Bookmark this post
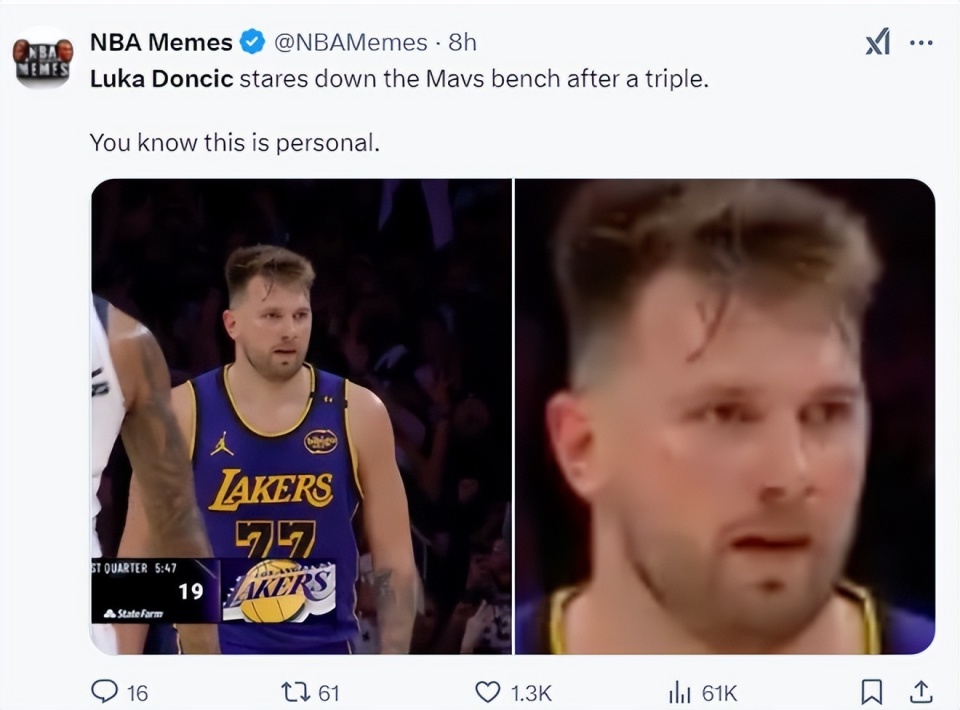The height and width of the screenshot is (710, 960). point(872,691)
